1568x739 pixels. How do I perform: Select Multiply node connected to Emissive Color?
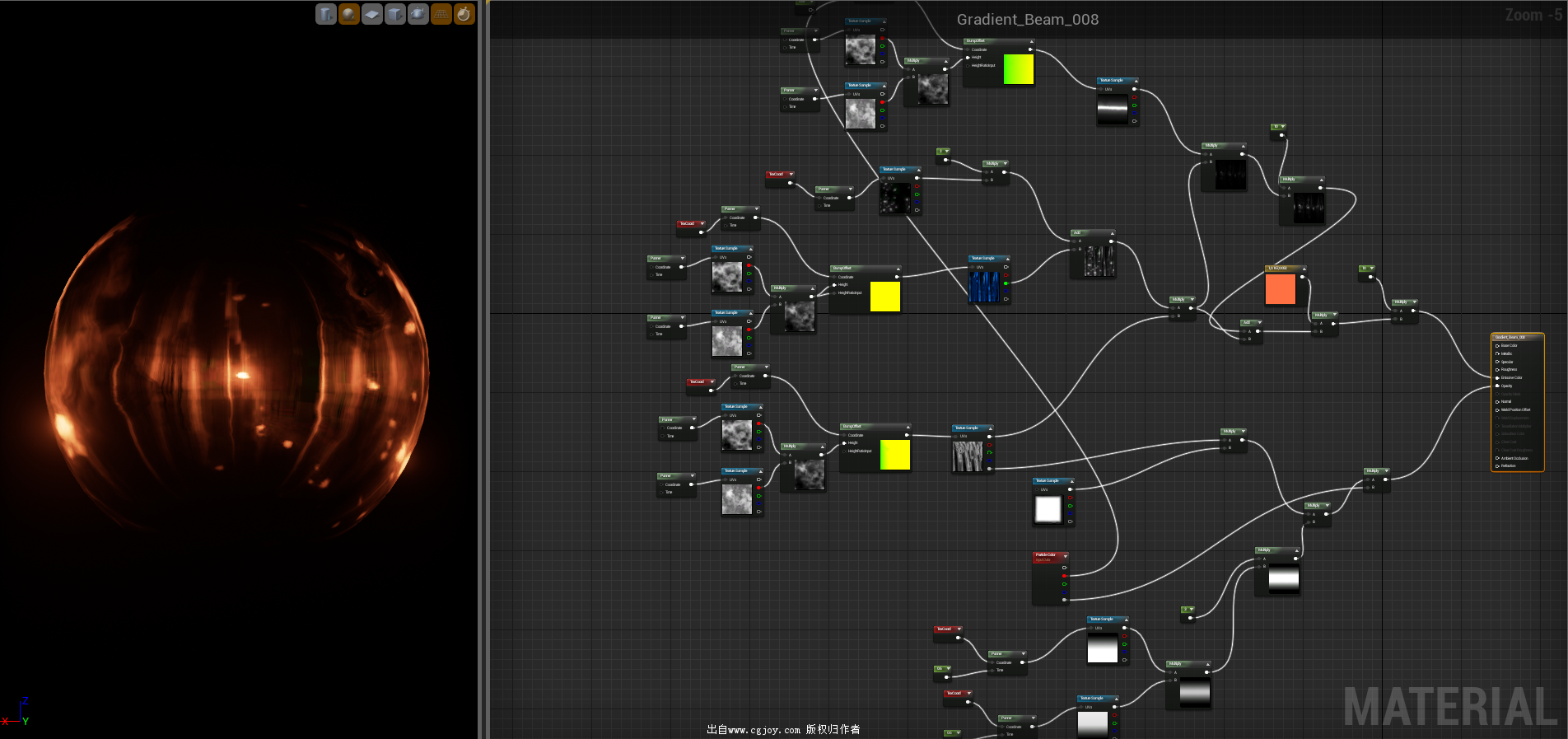pyautogui.click(x=1404, y=311)
